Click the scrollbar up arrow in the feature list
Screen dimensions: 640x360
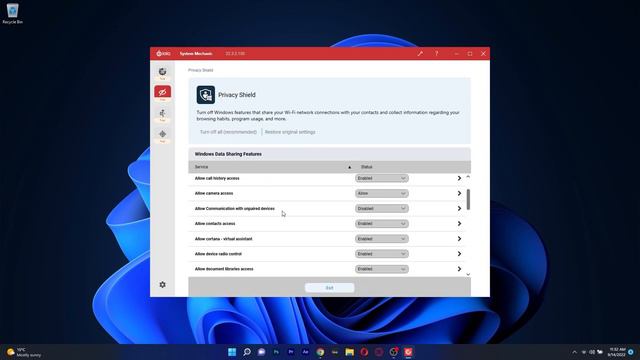pyautogui.click(x=468, y=177)
